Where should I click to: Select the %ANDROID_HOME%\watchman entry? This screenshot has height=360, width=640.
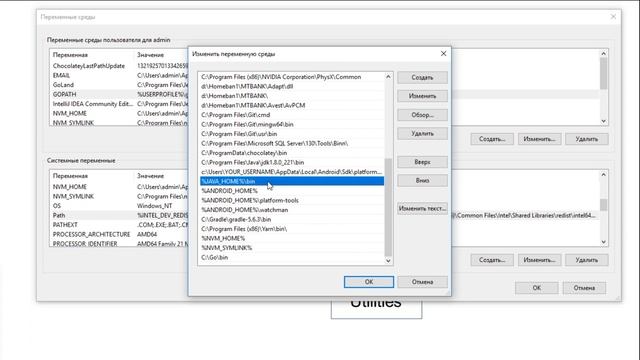point(292,210)
